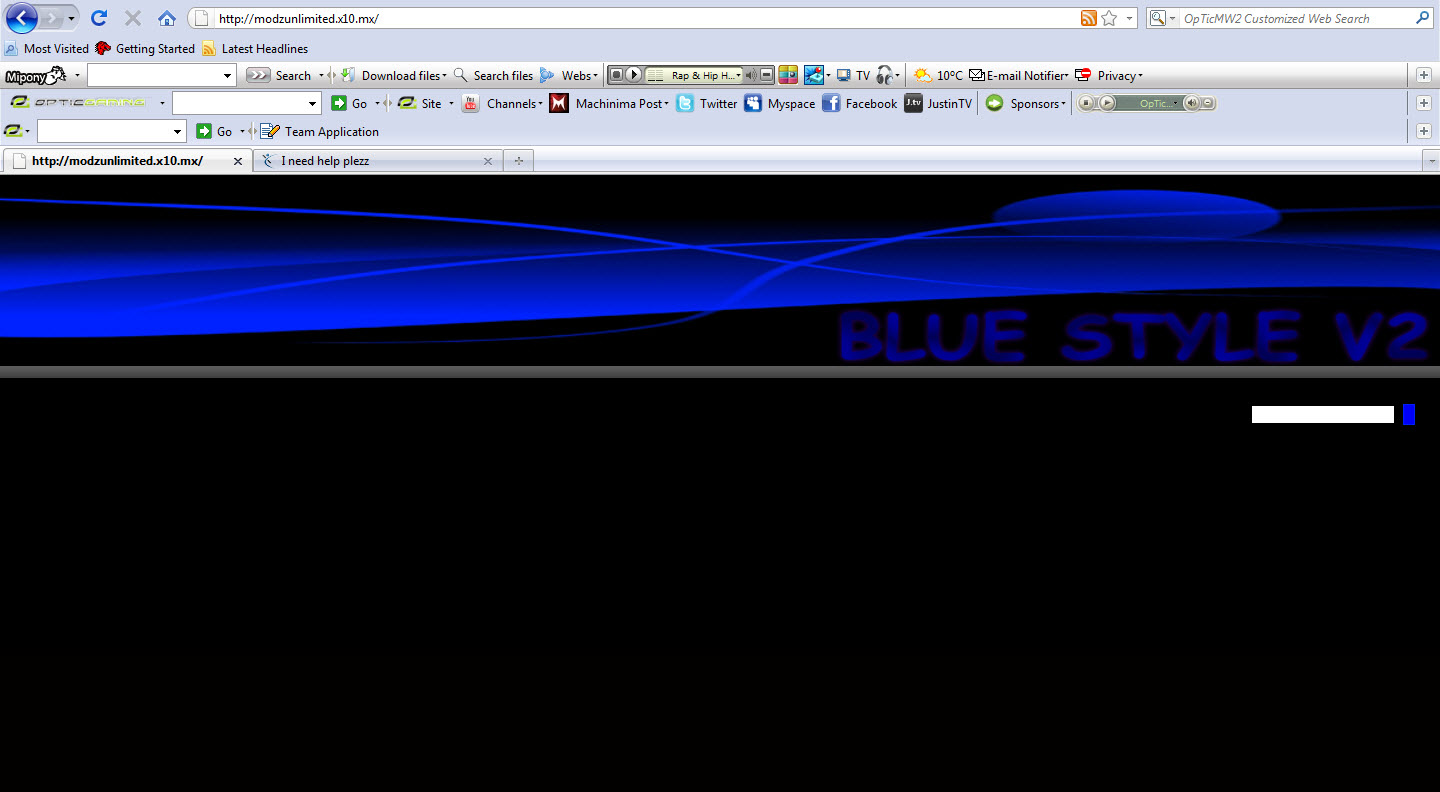Toggle mute on the OpTic radio player
The width and height of the screenshot is (1440, 792).
(x=1191, y=103)
